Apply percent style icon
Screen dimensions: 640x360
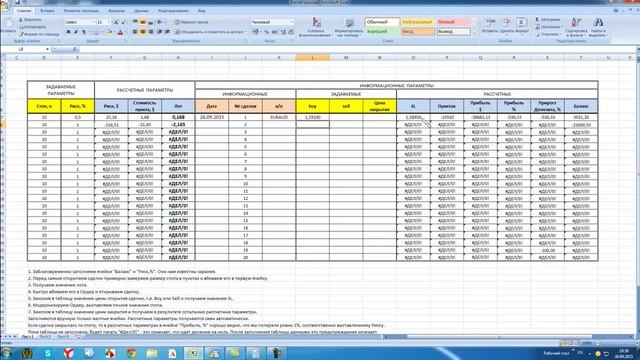[266, 32]
